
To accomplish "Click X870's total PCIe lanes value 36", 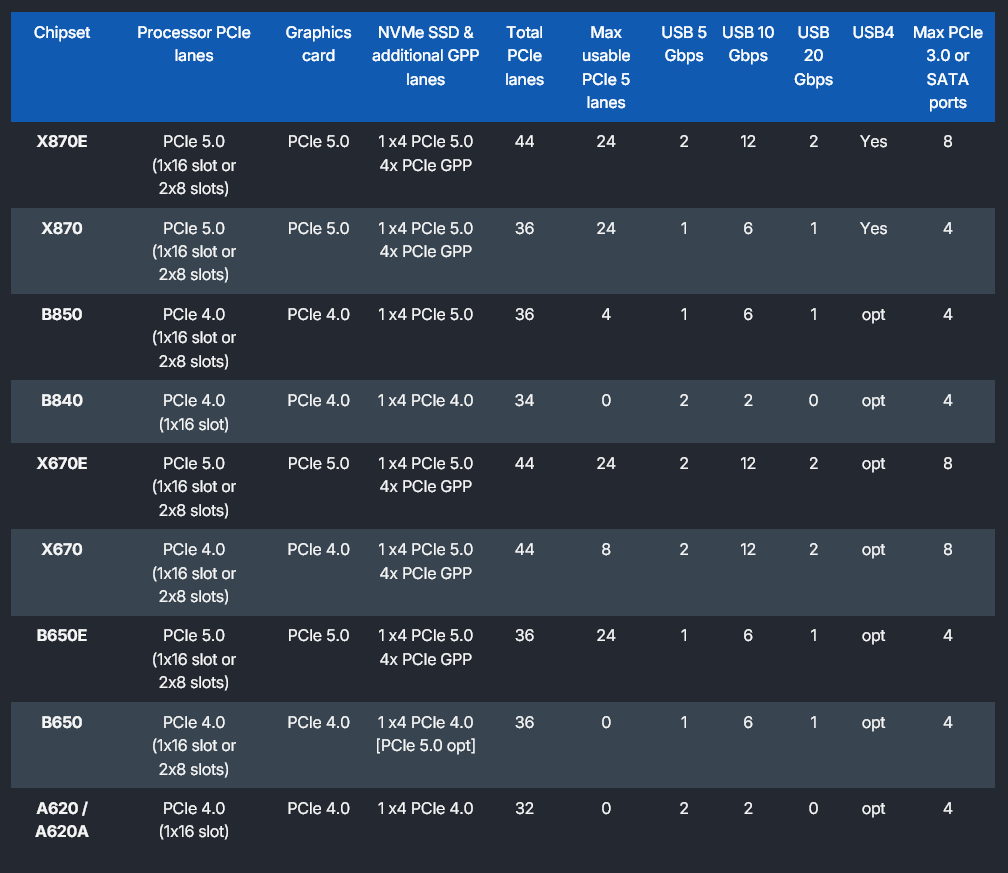I will [525, 228].
